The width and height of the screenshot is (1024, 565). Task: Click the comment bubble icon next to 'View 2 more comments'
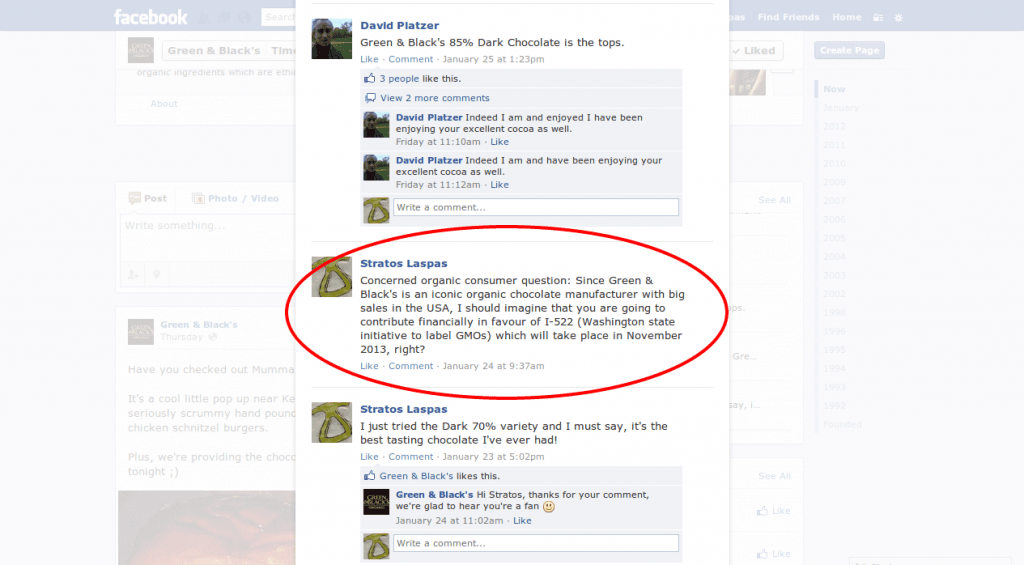370,98
